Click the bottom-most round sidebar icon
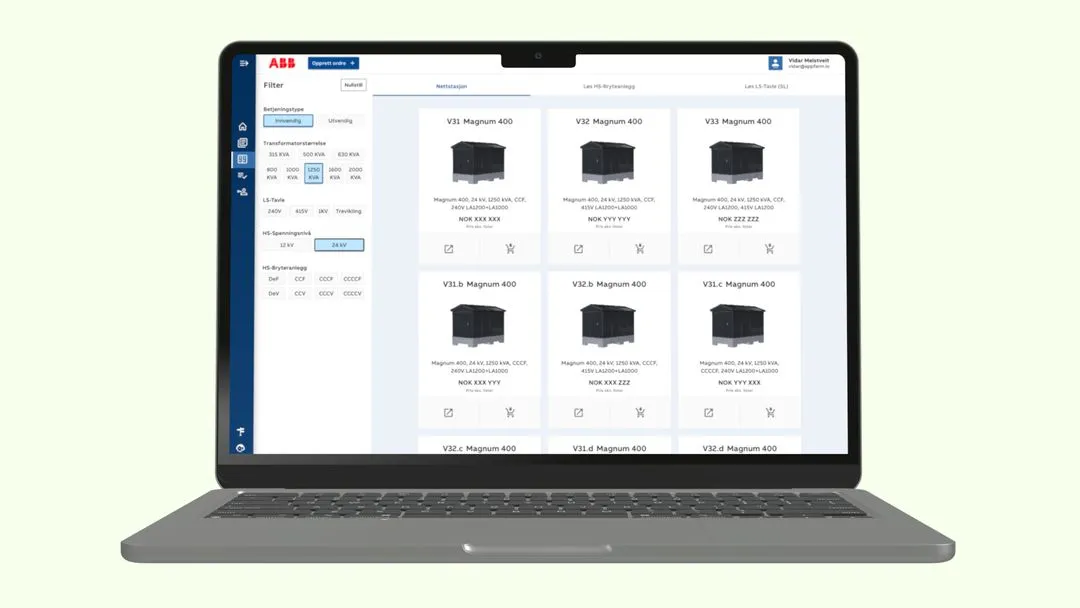The width and height of the screenshot is (1080, 608). 240,448
